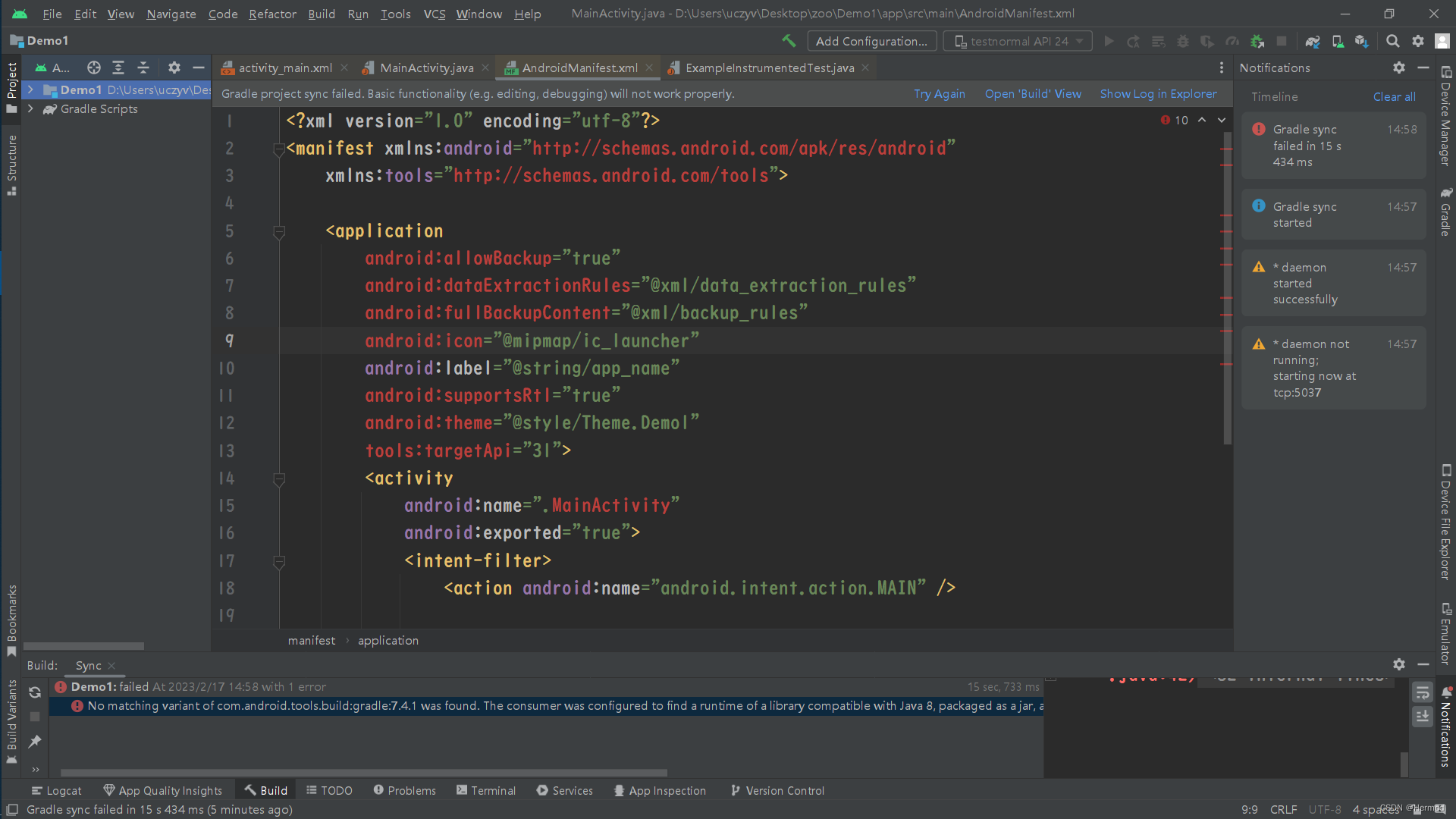Open the Terminal tool tab

coord(486,790)
